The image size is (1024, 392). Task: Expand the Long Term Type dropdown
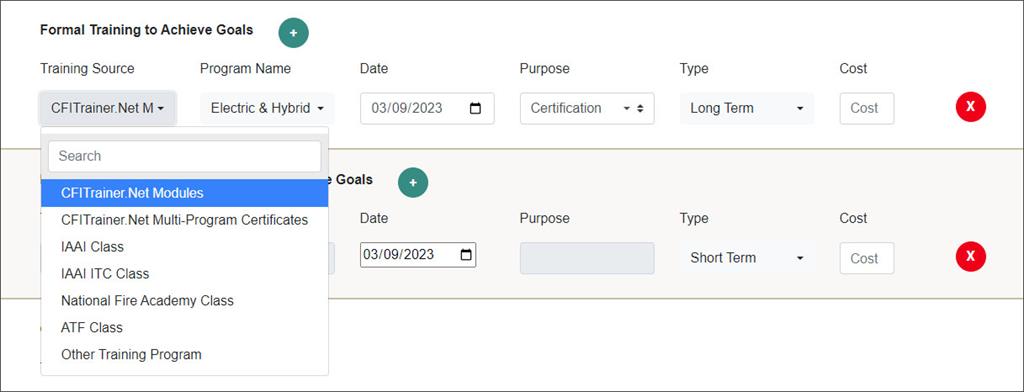point(746,108)
